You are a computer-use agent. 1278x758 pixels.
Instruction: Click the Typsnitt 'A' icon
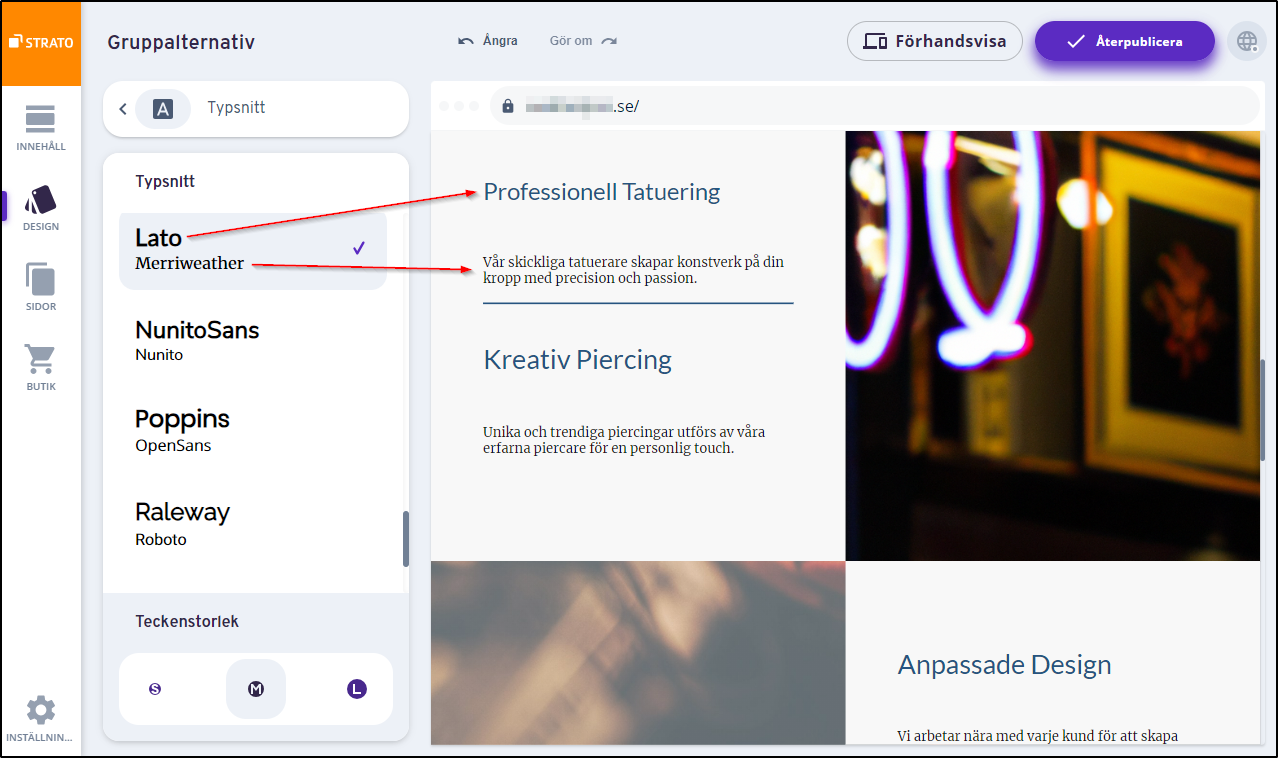(162, 109)
